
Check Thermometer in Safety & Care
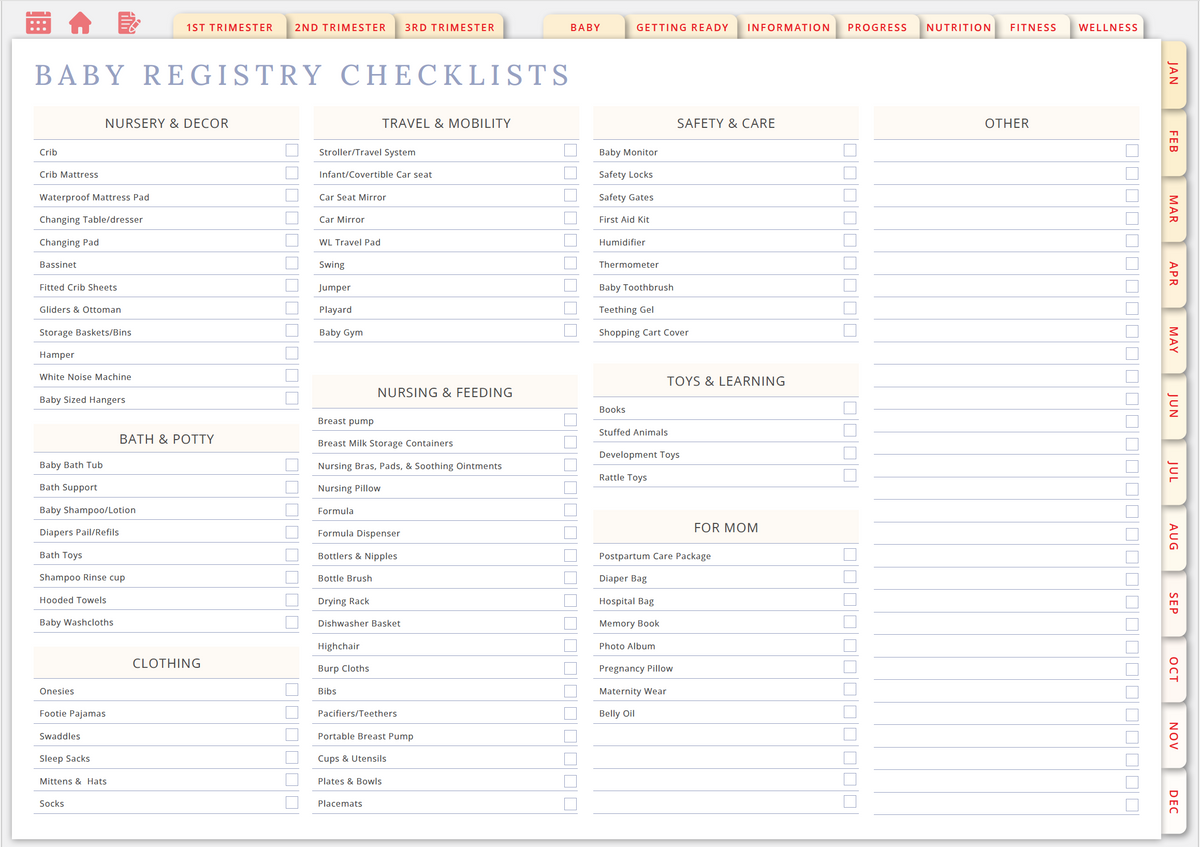850,264
